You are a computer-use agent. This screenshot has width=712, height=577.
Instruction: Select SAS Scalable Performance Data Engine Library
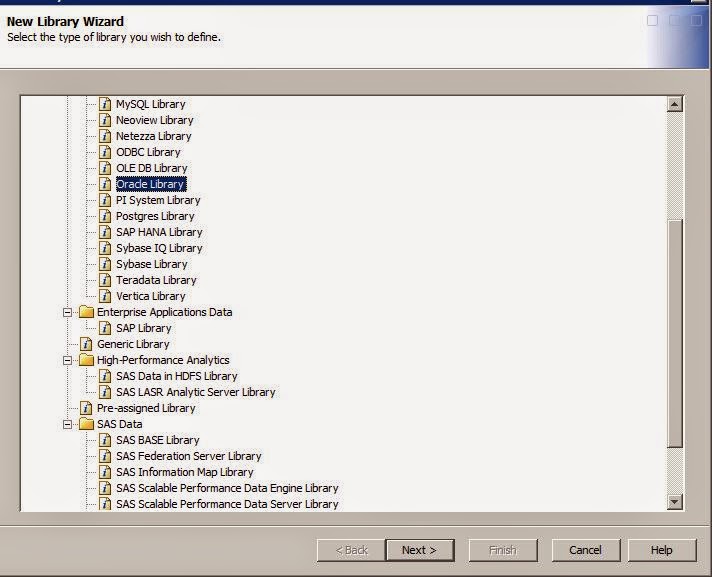coord(227,488)
